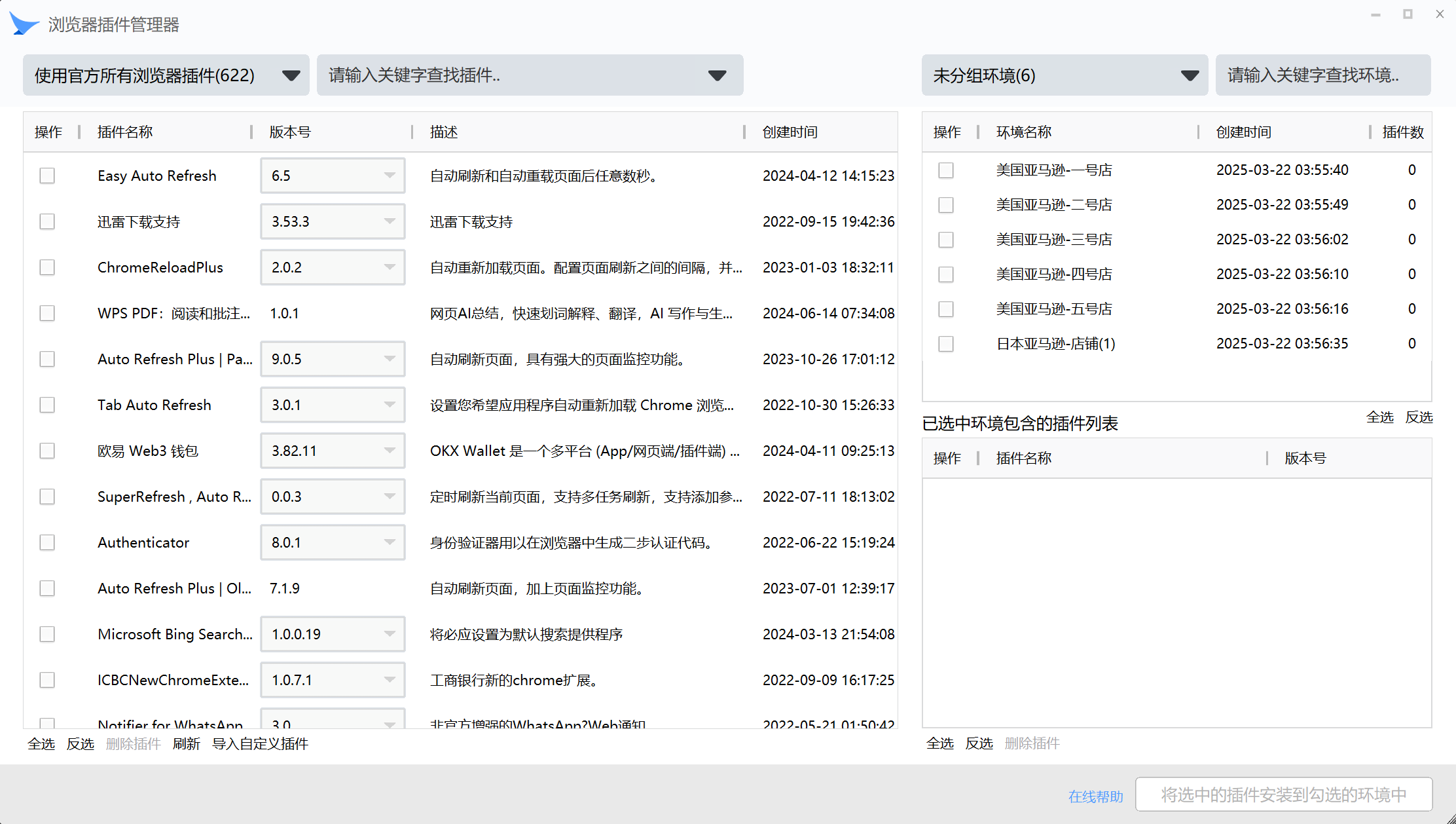1456x824 pixels.
Task: Minimize the plugin manager window
Action: tap(1375, 14)
